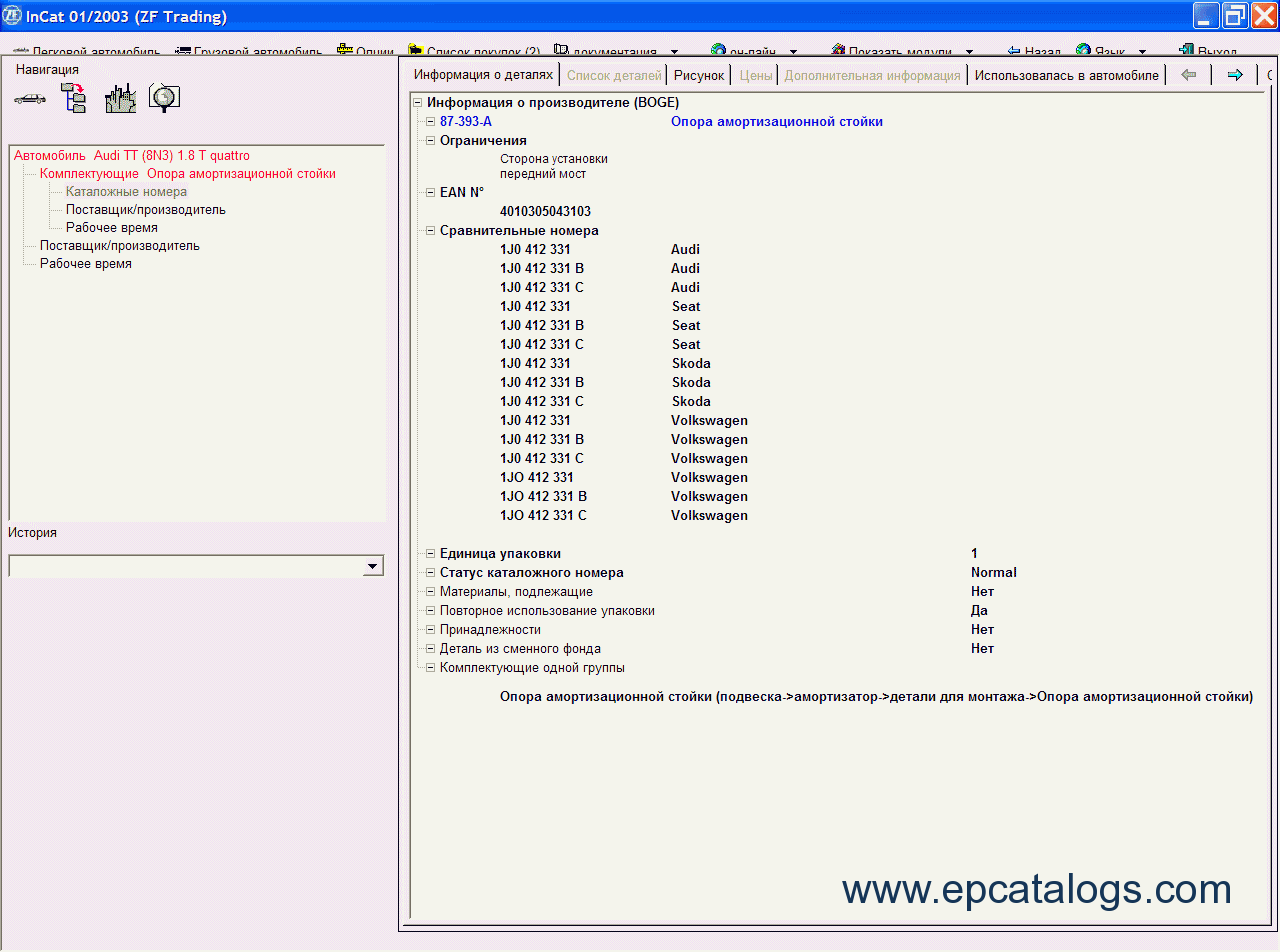
Task: Select top-level Рабочее время under Автомобиль
Action: tap(86, 263)
